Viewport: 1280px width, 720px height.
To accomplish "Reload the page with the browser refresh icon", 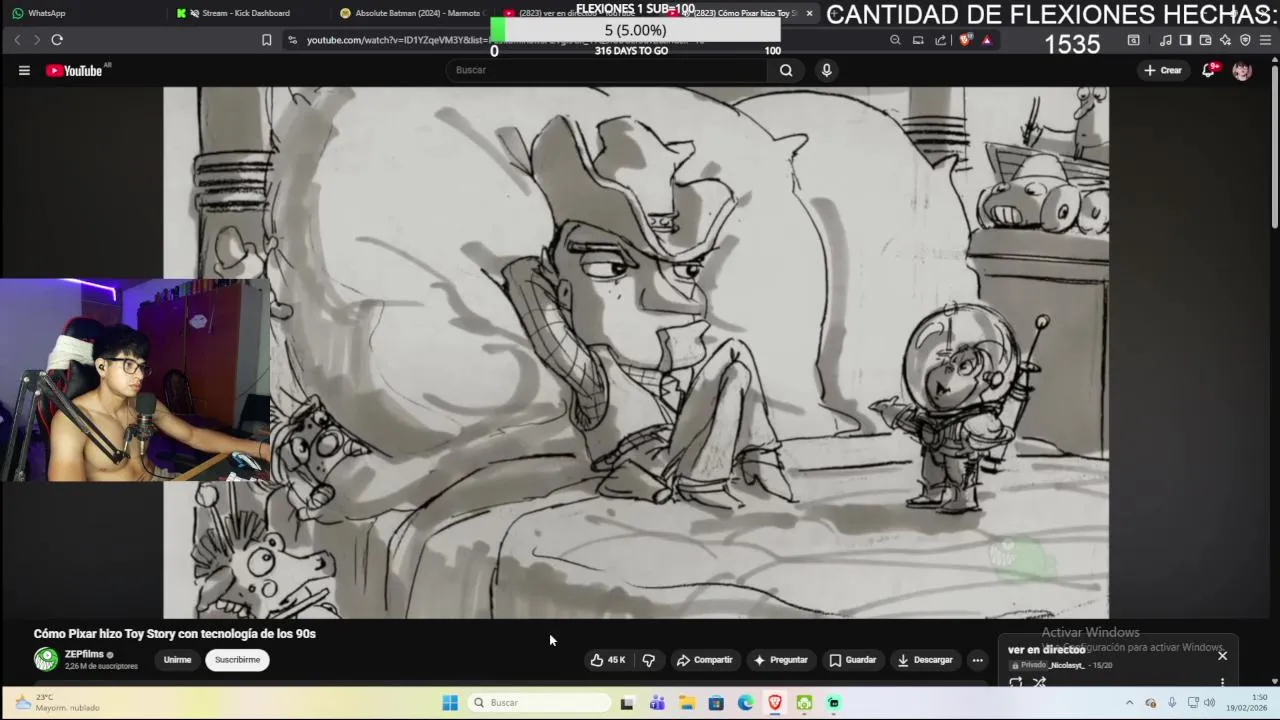I will coord(57,40).
